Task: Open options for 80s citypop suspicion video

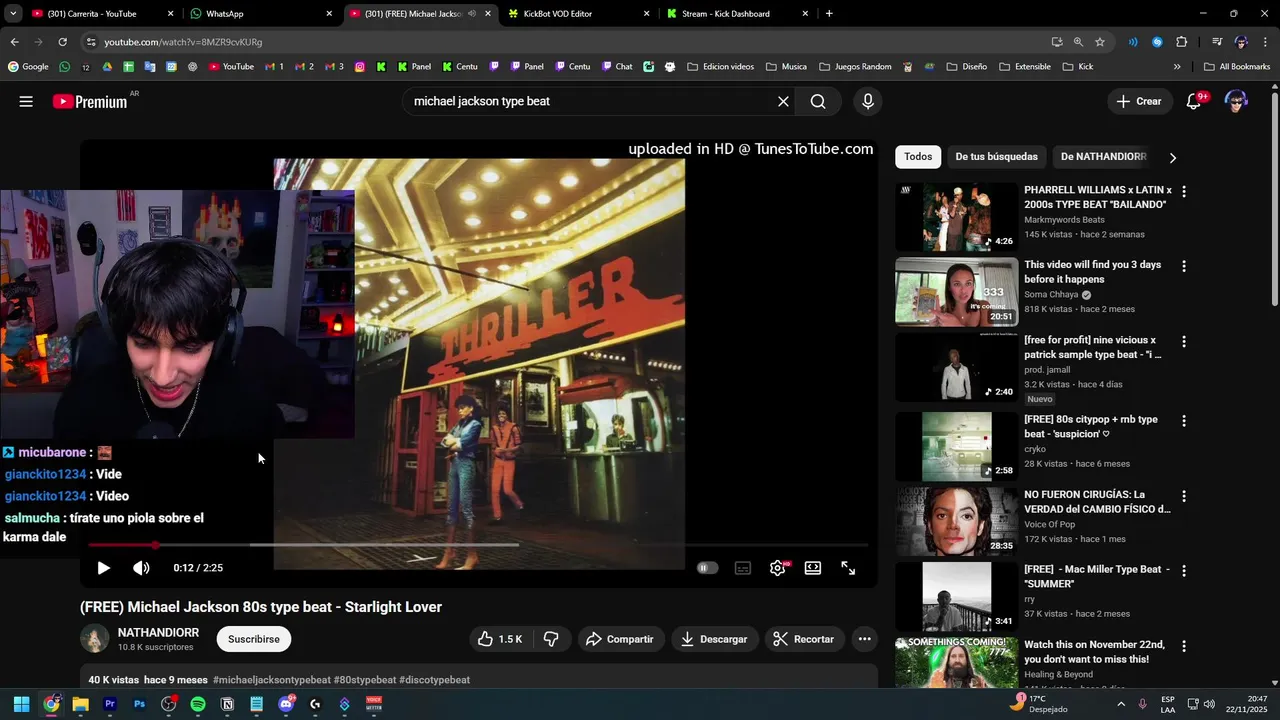Action: click(x=1184, y=421)
